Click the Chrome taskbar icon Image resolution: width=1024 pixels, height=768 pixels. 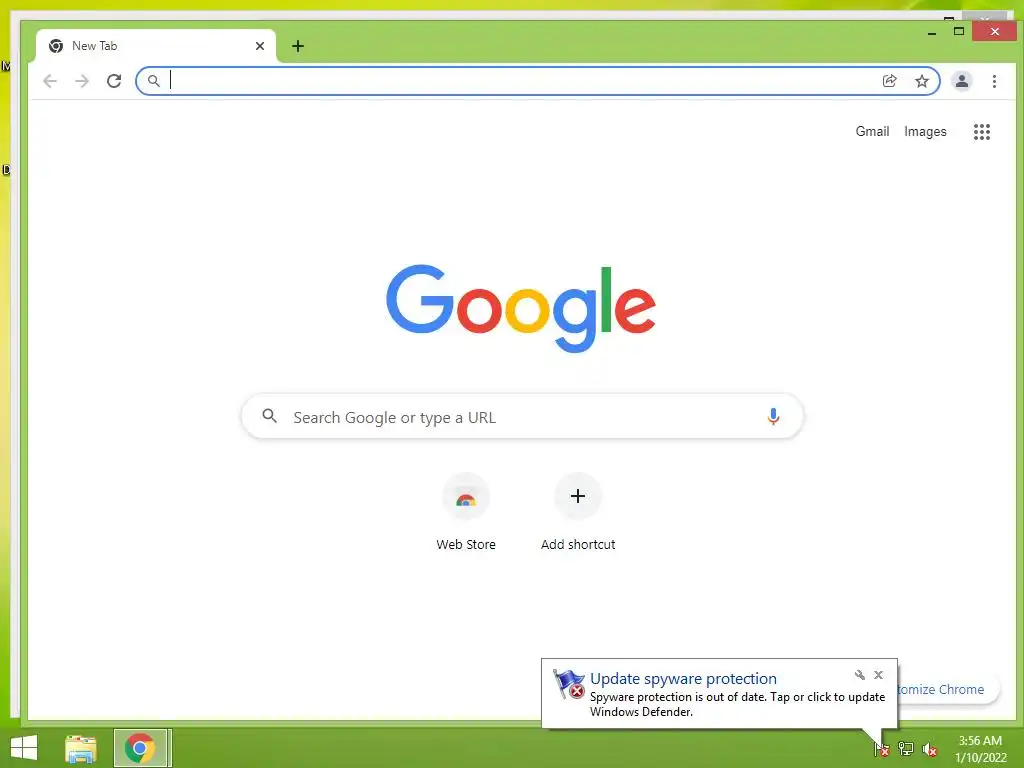pos(140,748)
